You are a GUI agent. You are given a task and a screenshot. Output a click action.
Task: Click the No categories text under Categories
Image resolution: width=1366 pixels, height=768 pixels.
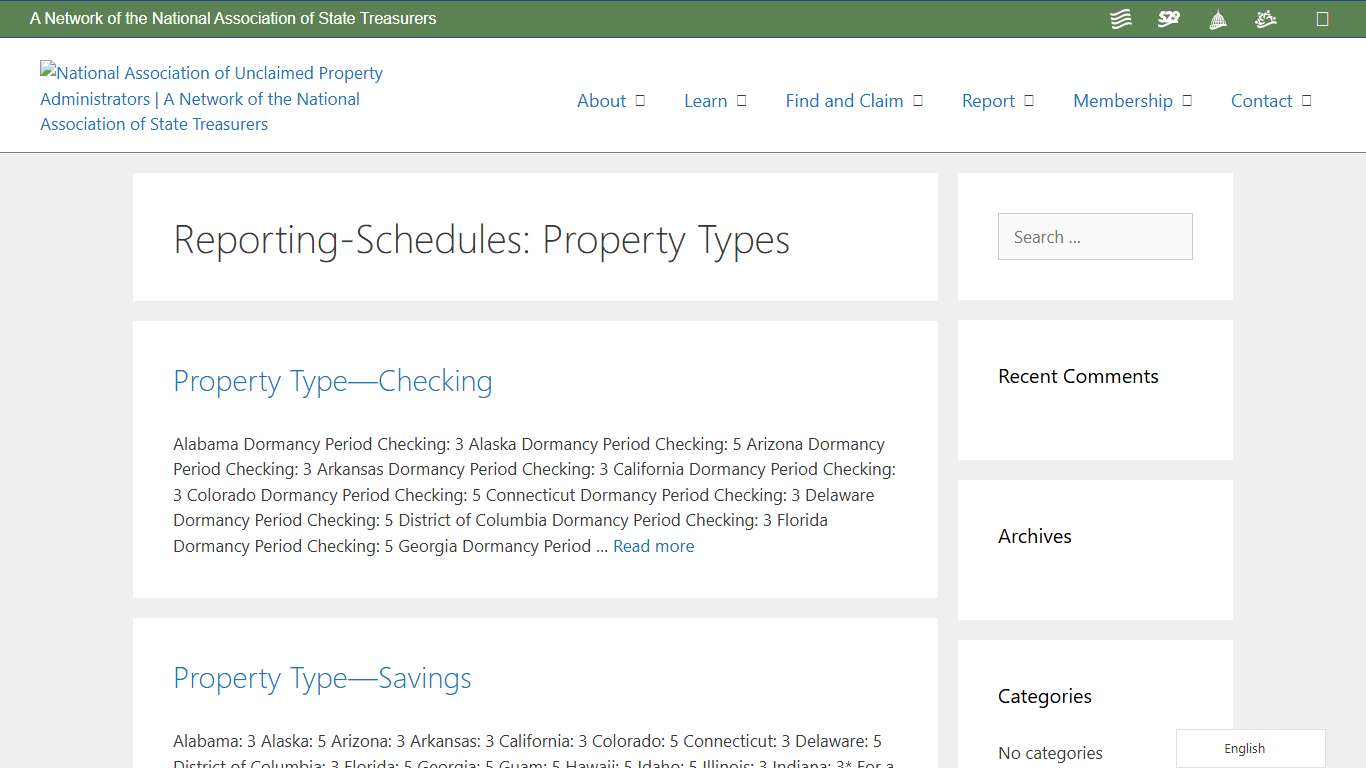tap(1050, 753)
